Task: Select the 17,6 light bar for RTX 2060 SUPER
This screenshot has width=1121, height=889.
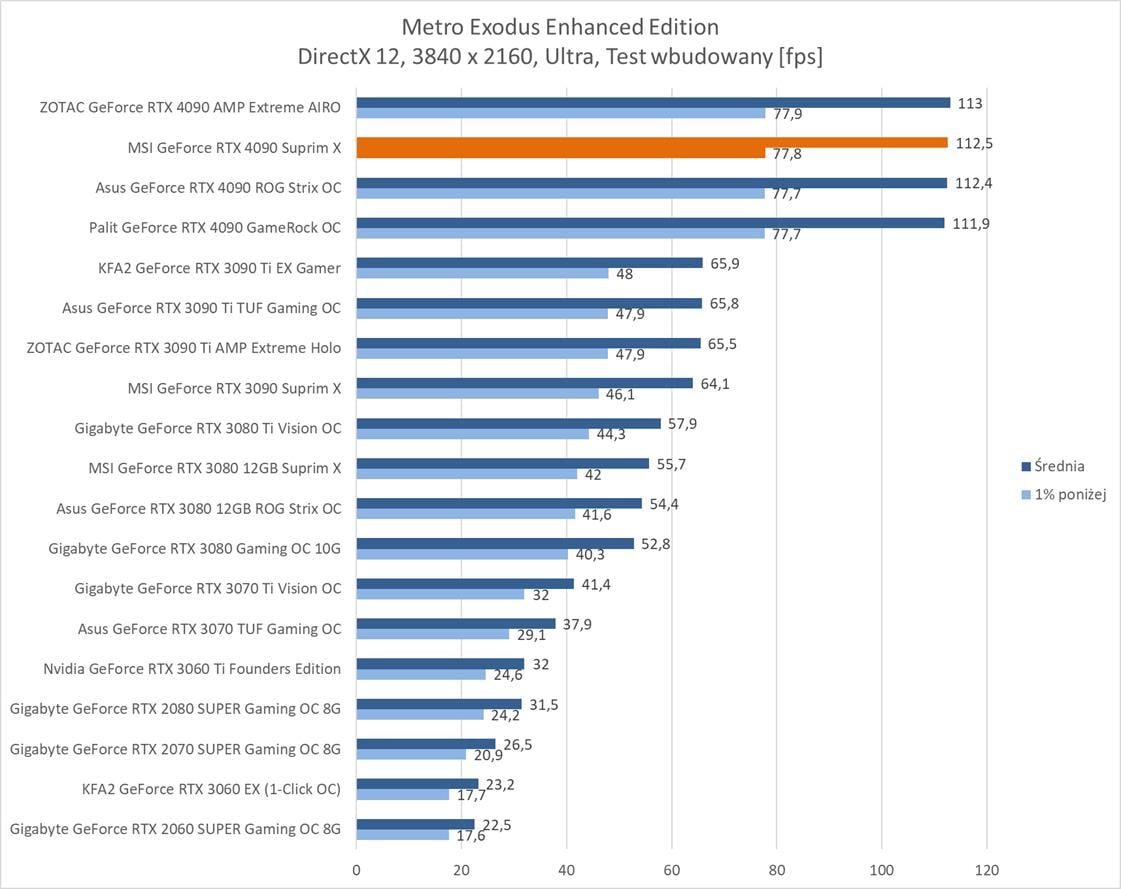Action: coord(403,834)
